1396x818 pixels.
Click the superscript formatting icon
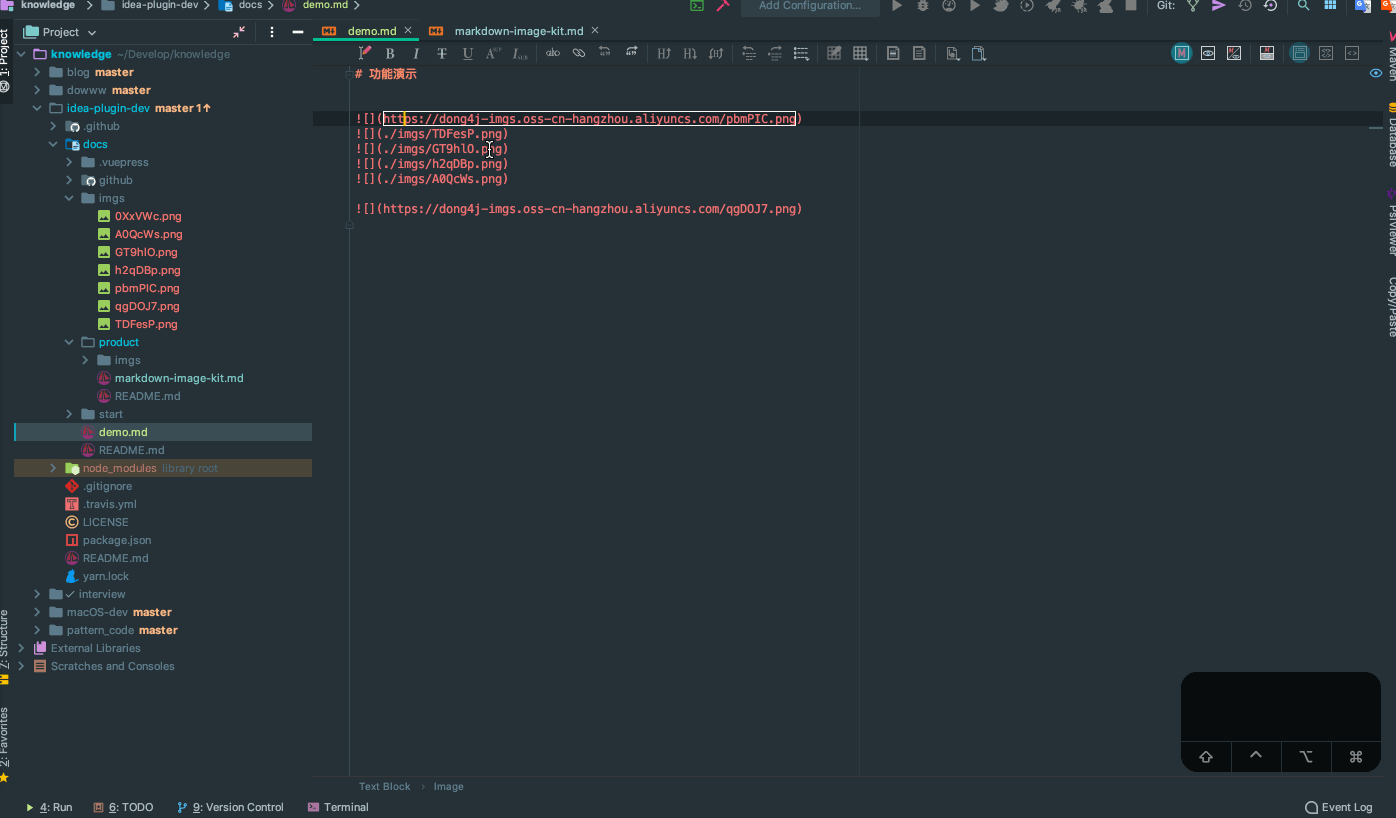(x=493, y=53)
